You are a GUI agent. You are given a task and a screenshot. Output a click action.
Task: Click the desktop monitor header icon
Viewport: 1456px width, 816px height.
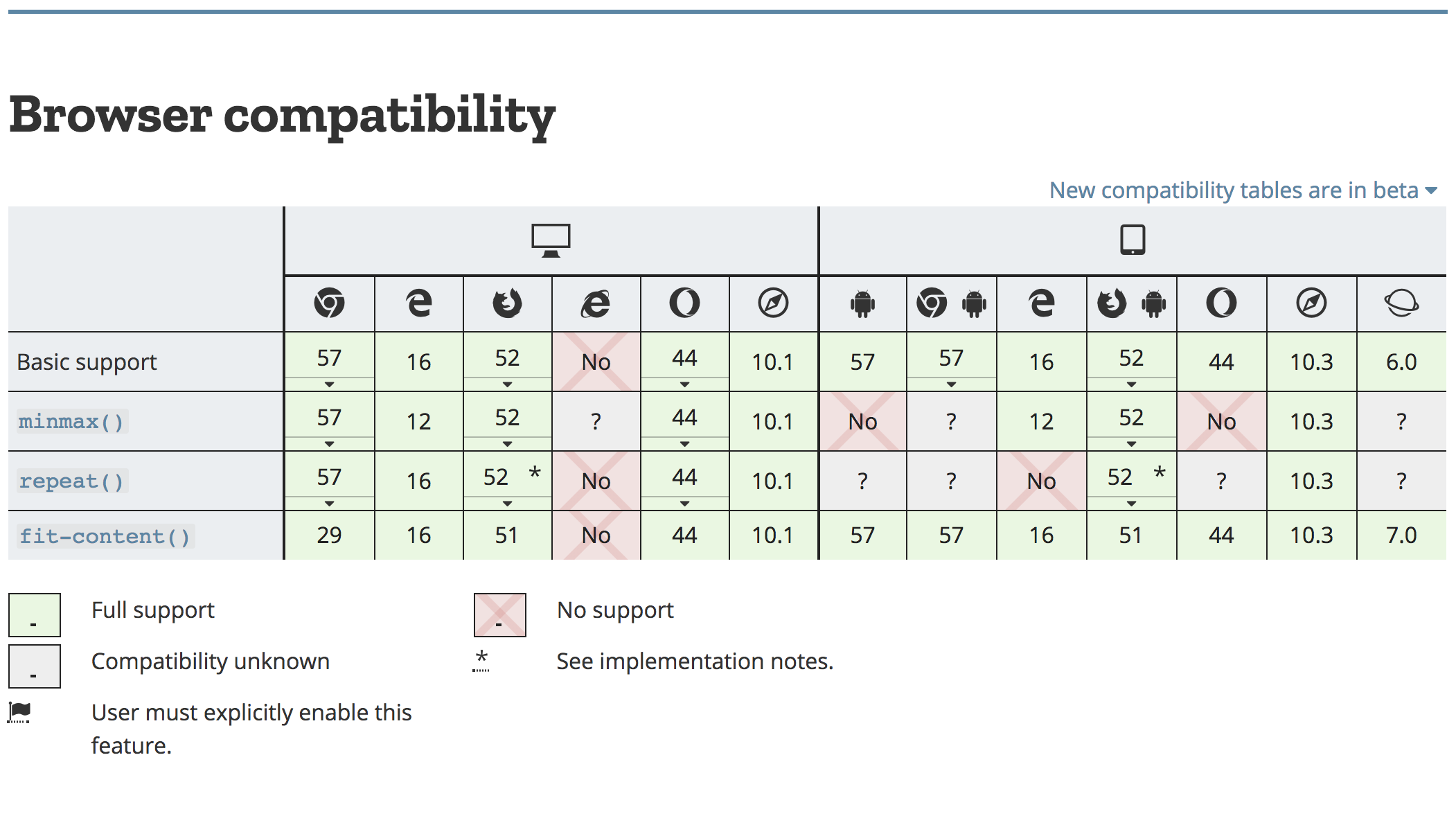(551, 240)
